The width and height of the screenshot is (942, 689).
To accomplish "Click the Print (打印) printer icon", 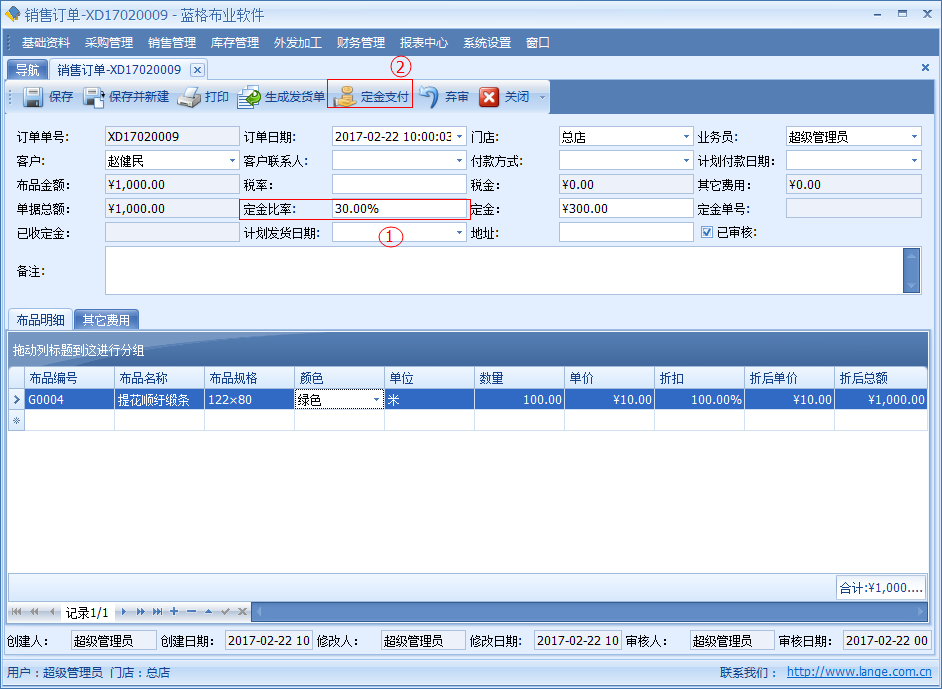I will click(189, 97).
